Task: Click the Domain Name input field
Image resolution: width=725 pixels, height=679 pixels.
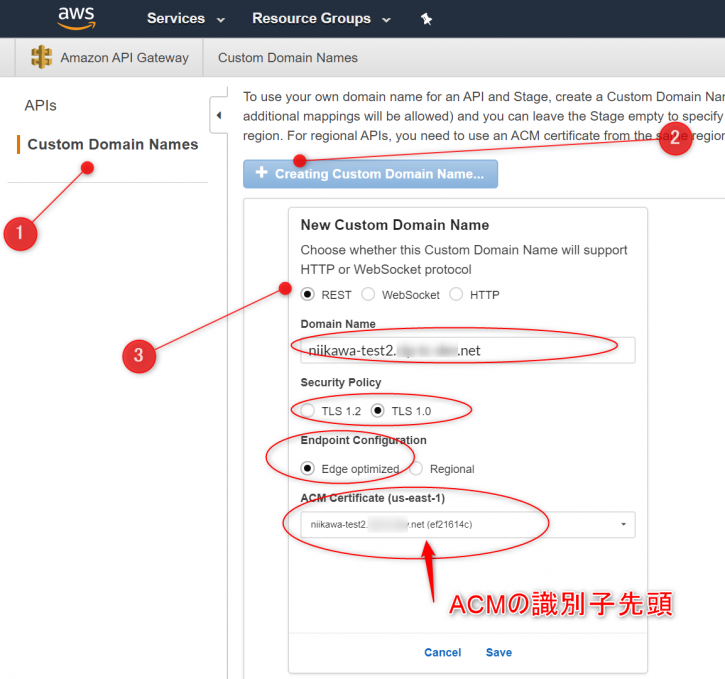Action: (467, 350)
